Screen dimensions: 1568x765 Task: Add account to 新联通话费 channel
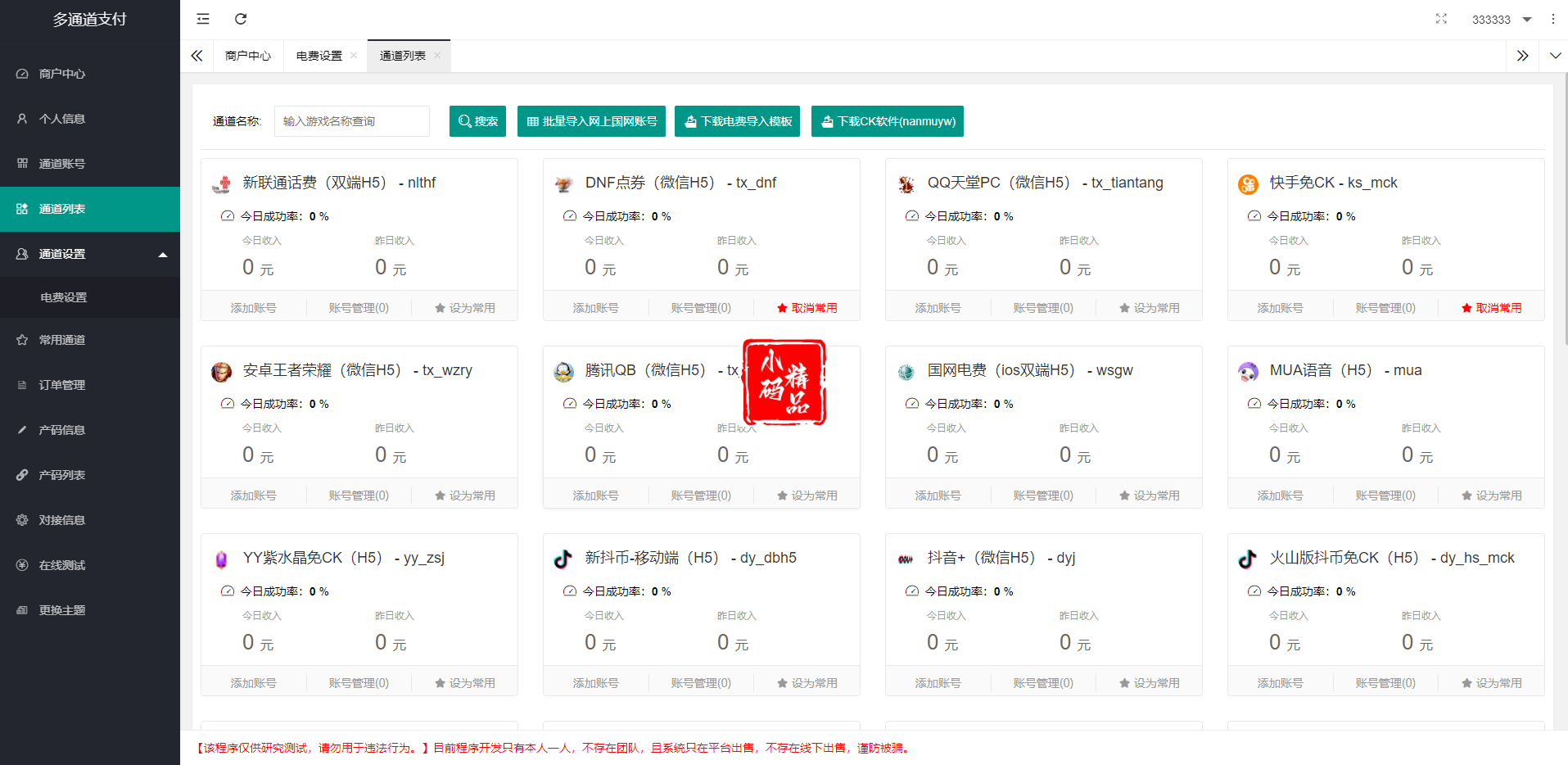[253, 308]
